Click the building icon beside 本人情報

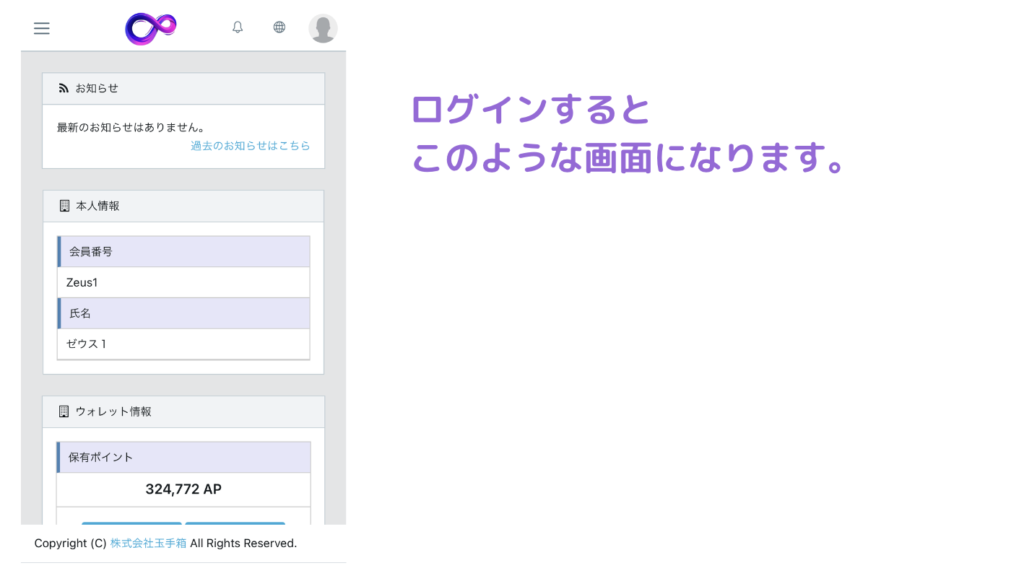coord(64,206)
